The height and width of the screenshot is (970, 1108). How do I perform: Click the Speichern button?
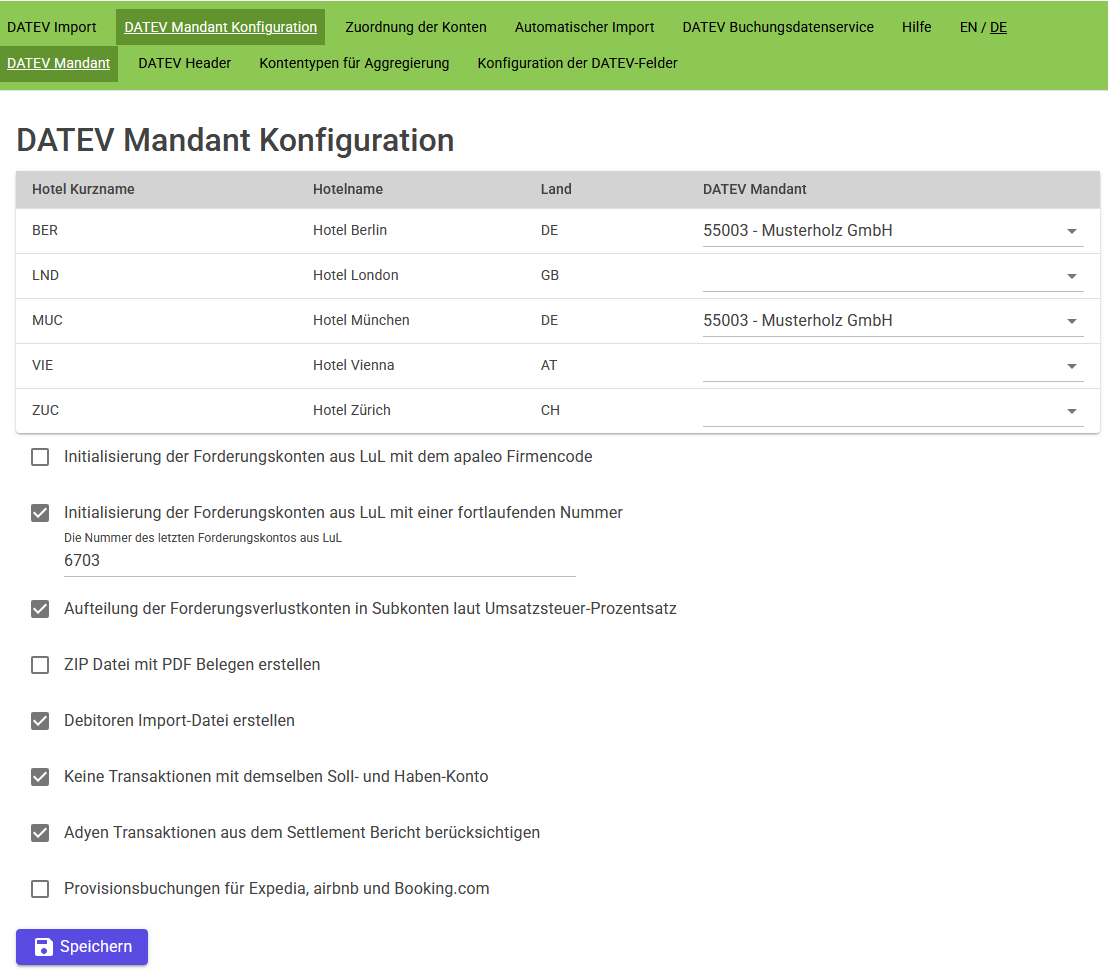[82, 947]
